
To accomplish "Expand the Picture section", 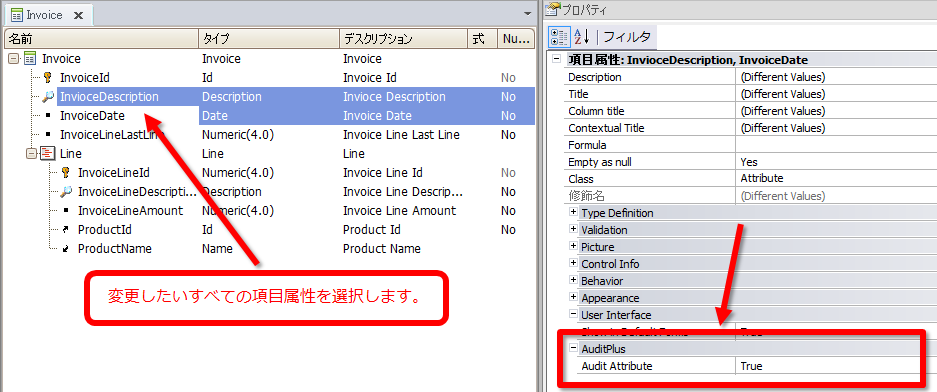I will tap(574, 246).
